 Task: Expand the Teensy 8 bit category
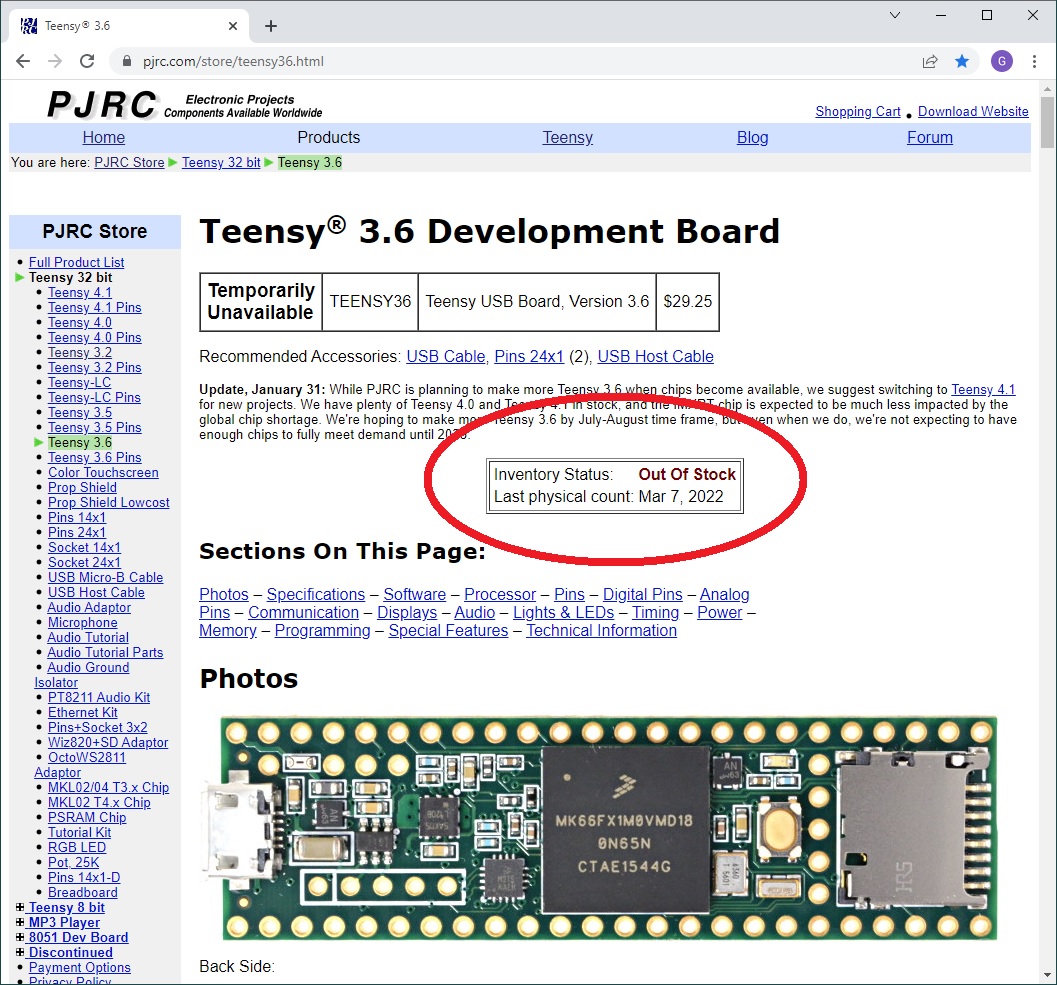(20, 908)
